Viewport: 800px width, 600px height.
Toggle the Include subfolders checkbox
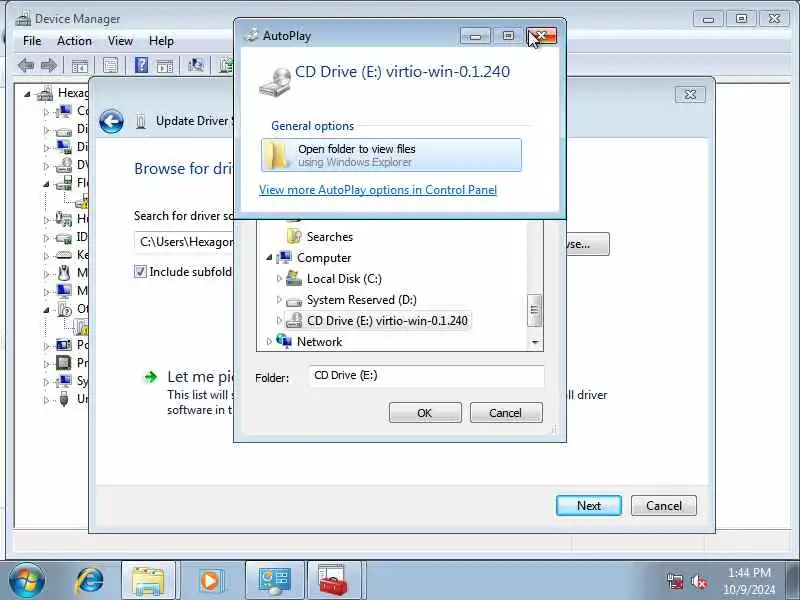(x=140, y=271)
